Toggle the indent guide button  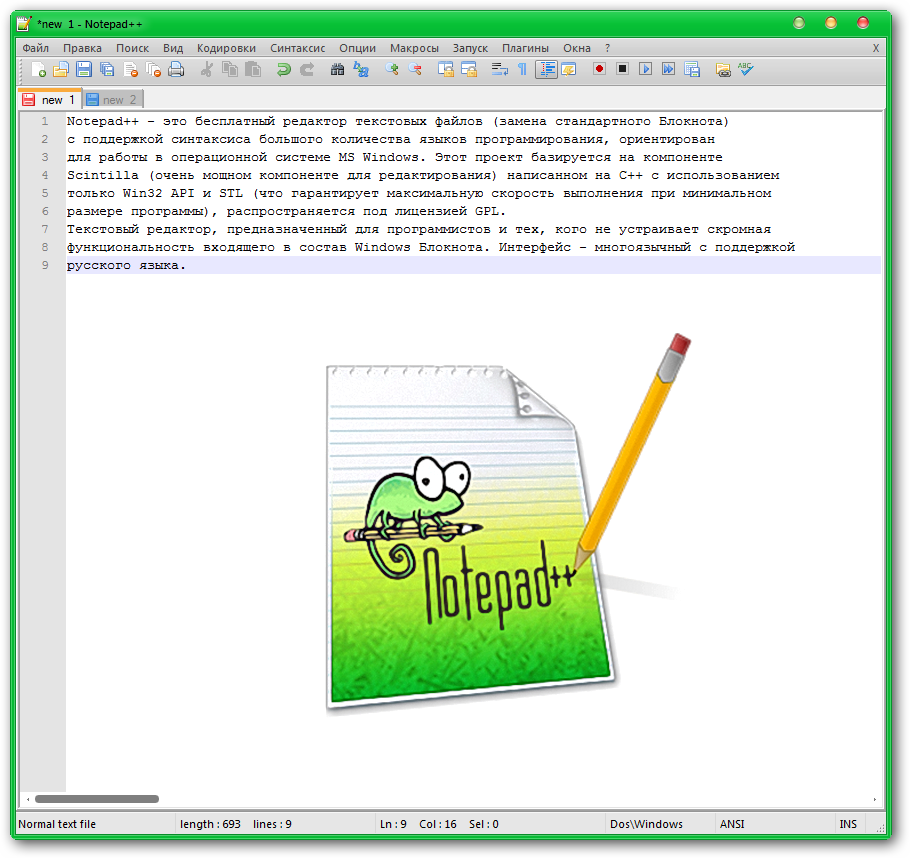[x=546, y=70]
